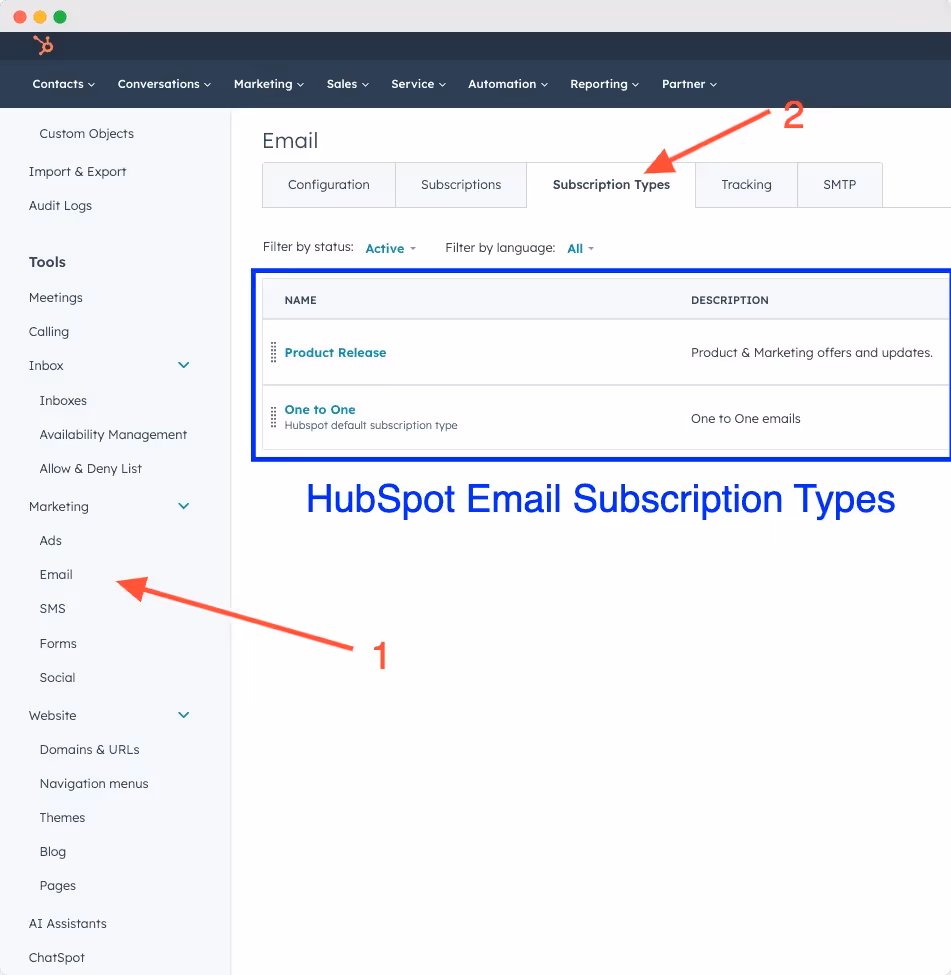This screenshot has height=975, width=951.
Task: Open the Configuration tab
Action: (x=329, y=184)
